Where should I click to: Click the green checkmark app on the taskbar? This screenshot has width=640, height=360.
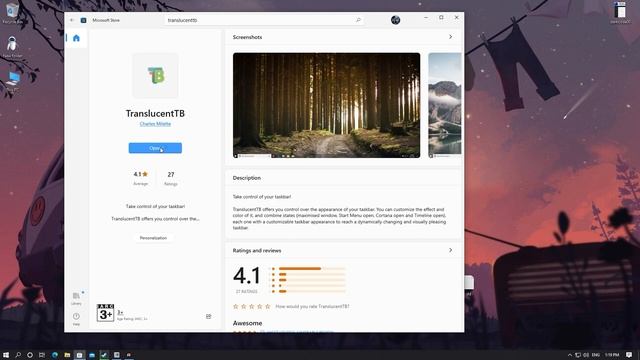[x=104, y=355]
